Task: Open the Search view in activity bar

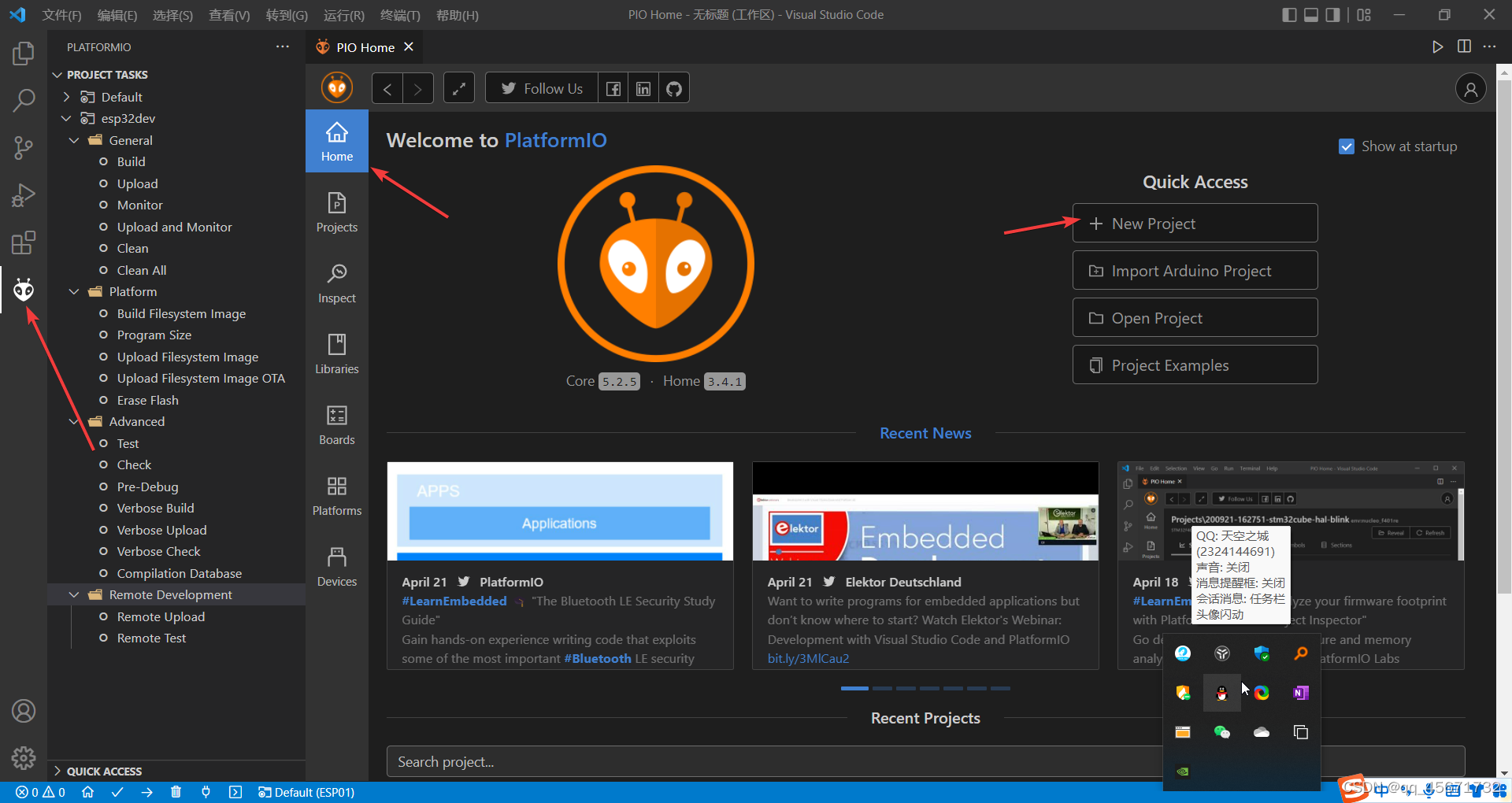Action: pos(24,101)
